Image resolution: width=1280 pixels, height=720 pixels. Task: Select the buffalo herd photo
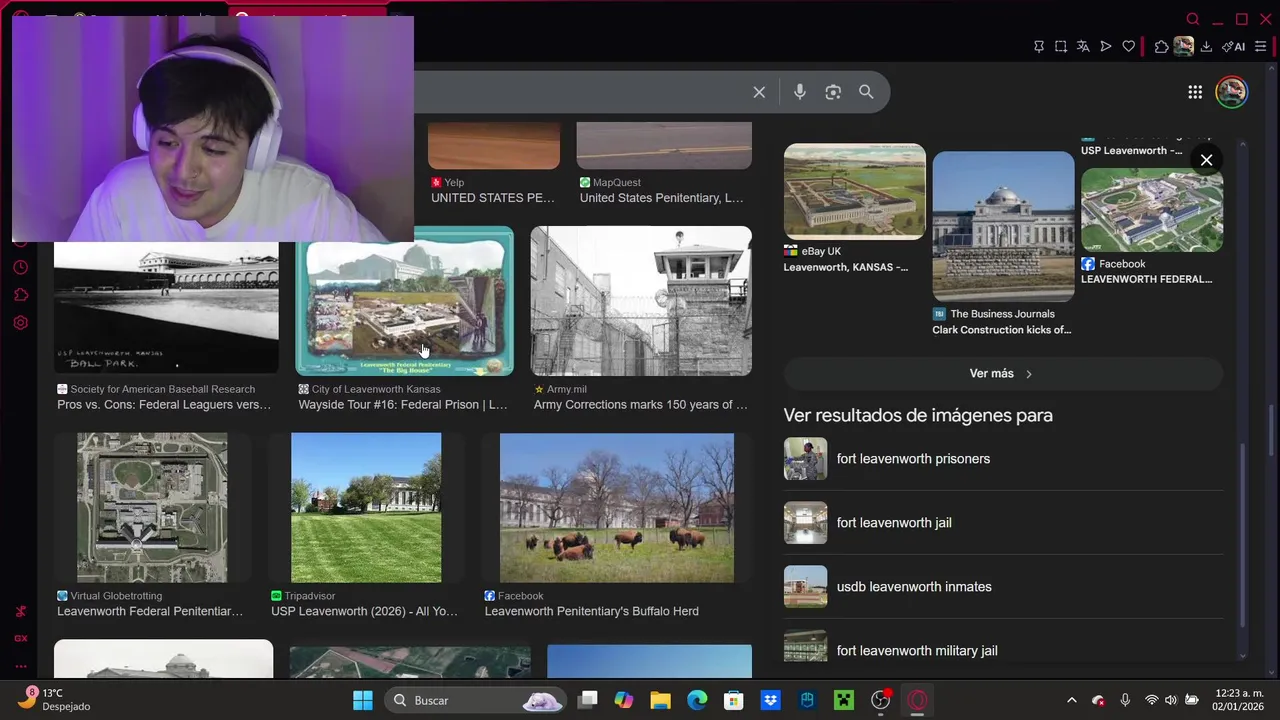[617, 507]
